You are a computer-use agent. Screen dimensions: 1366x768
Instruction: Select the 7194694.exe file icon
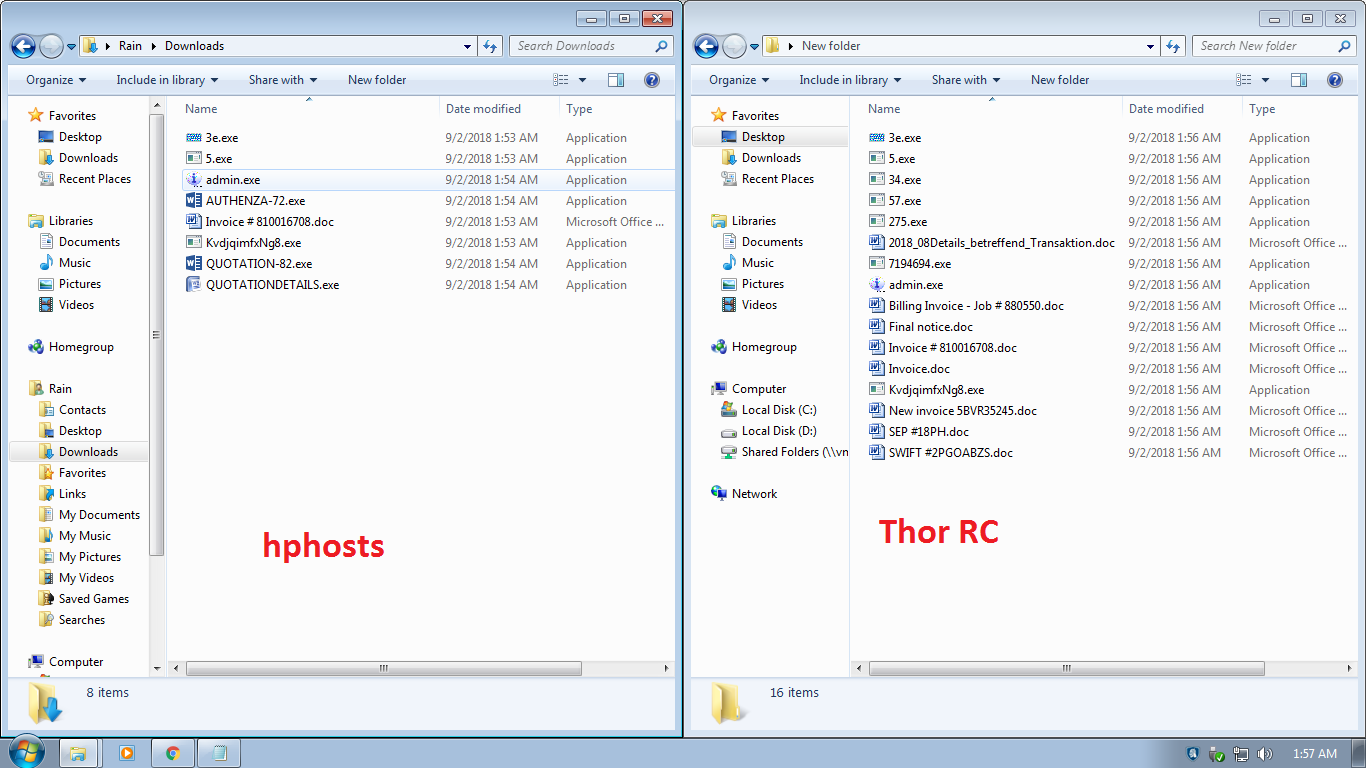pos(877,264)
